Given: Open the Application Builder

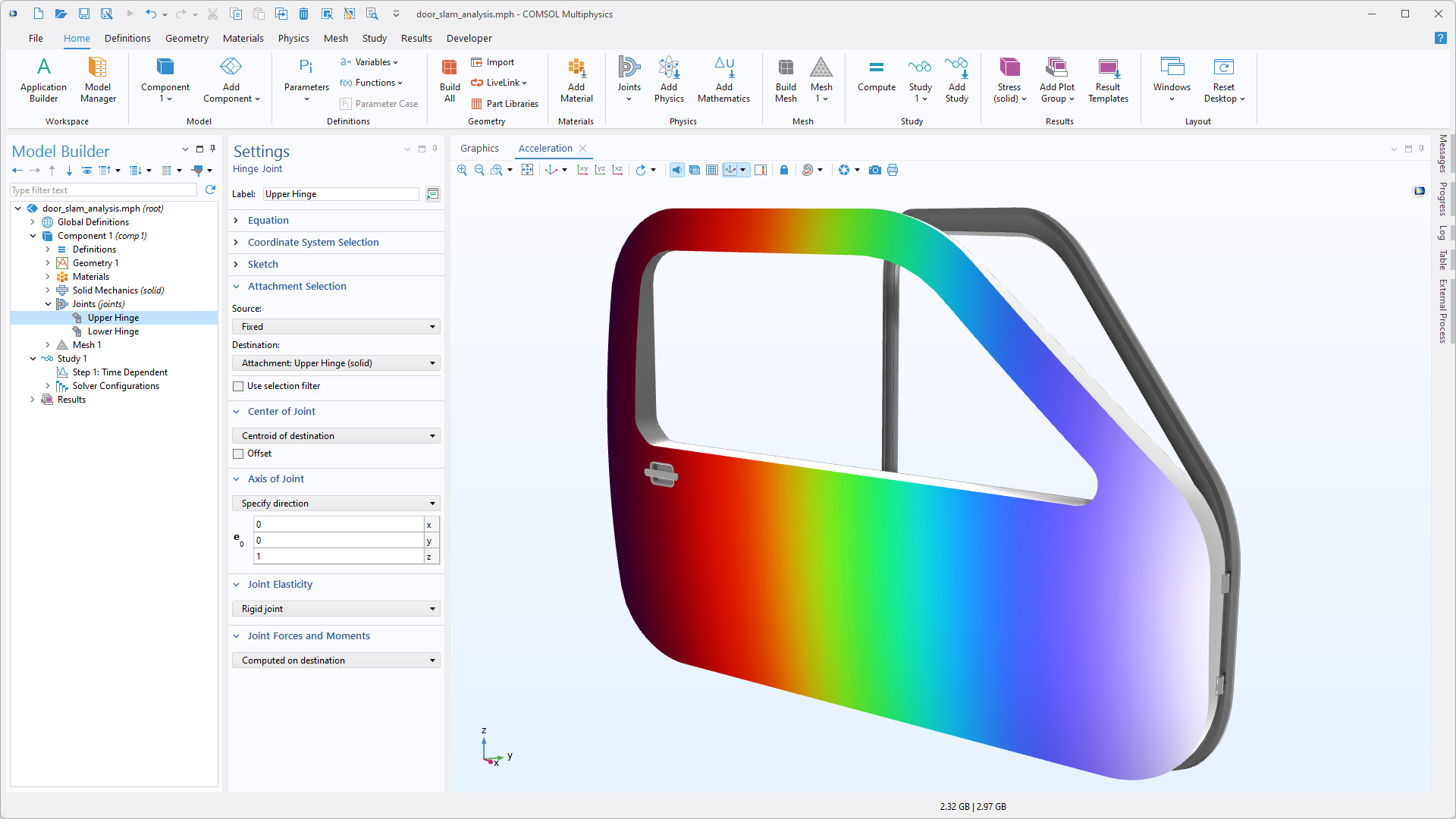Looking at the screenshot, I should pos(43,79).
